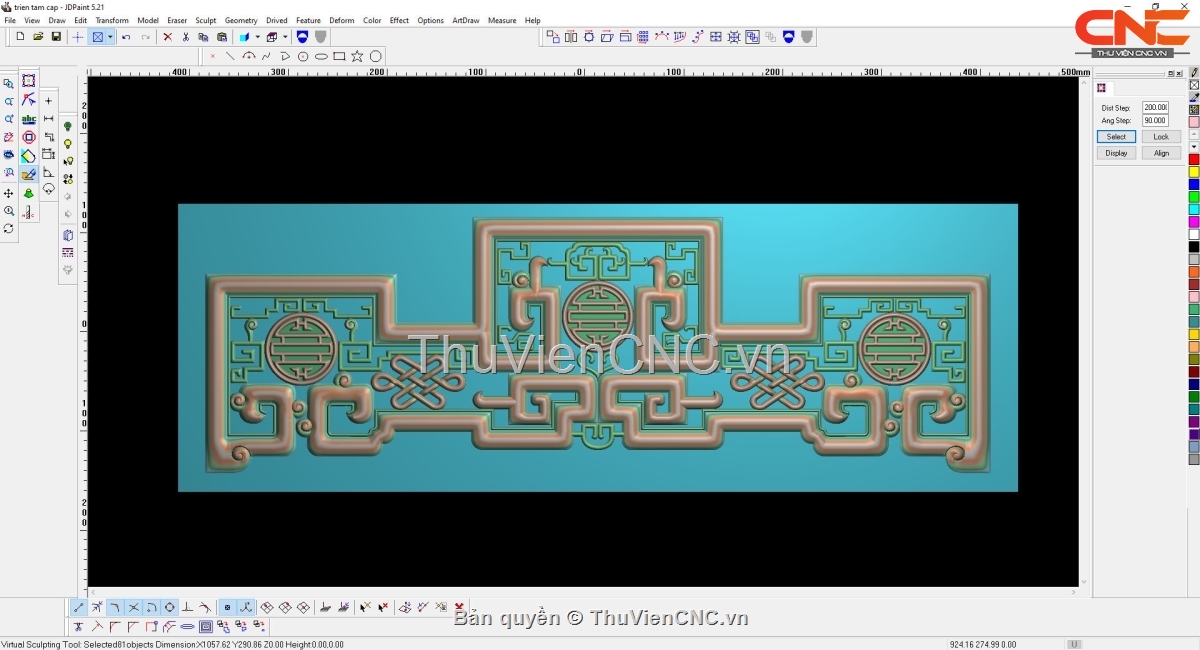The width and height of the screenshot is (1200, 650).
Task: Cut selection with scissors icon
Action: pyautogui.click(x=186, y=37)
